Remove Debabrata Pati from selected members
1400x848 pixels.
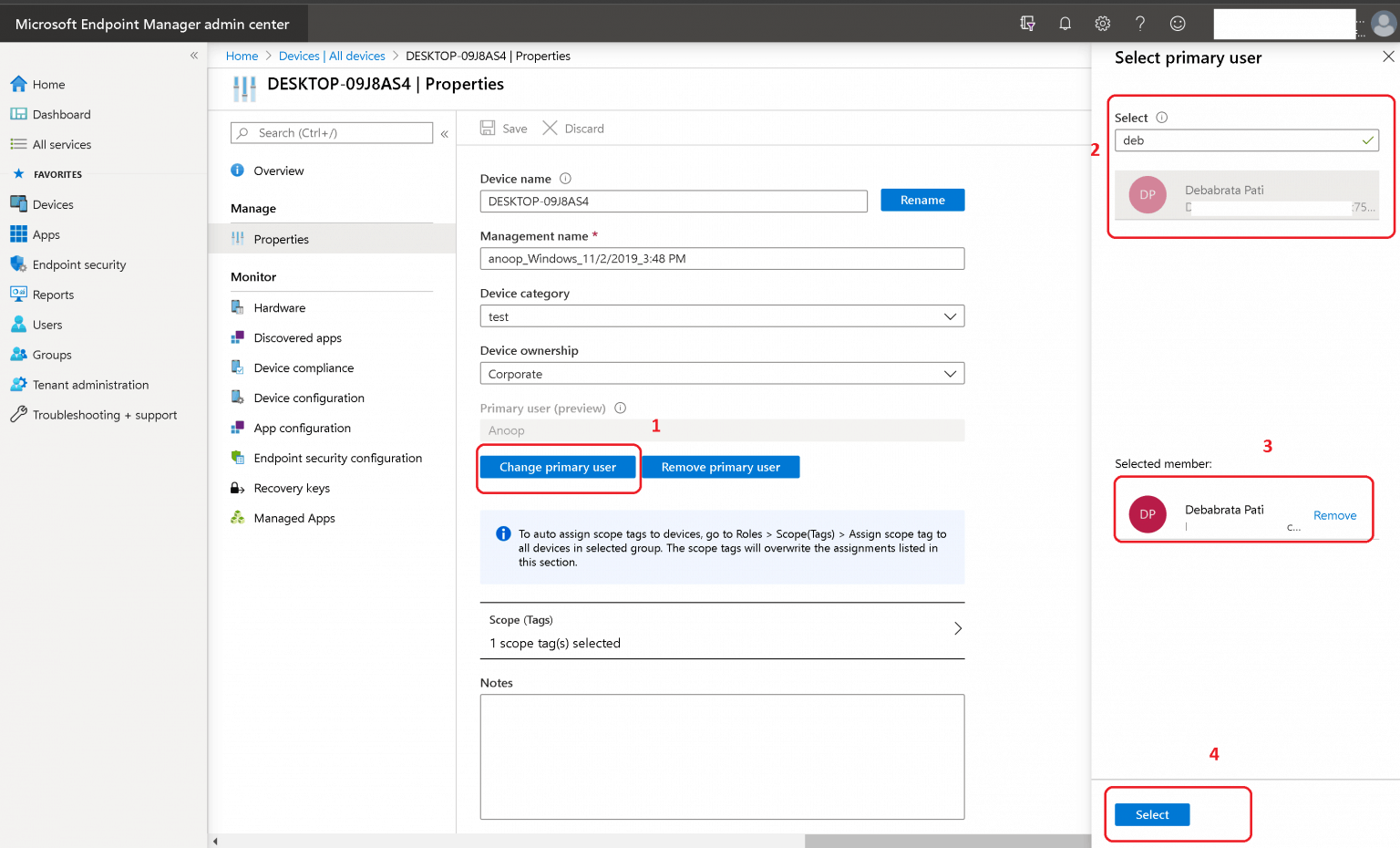1334,515
